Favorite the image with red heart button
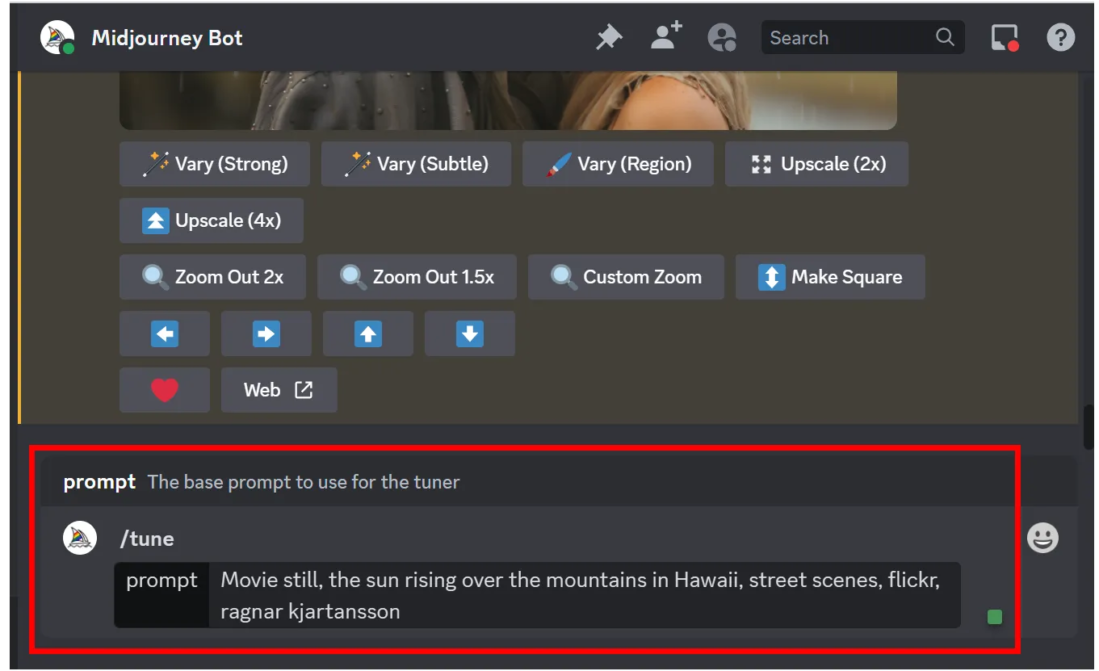 point(164,390)
